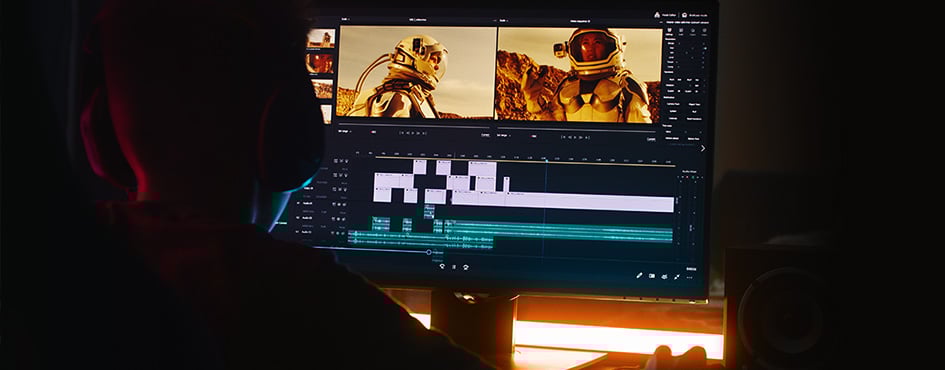Click the Visual Editor icon at top right
The height and width of the screenshot is (370, 945).
(x=657, y=14)
